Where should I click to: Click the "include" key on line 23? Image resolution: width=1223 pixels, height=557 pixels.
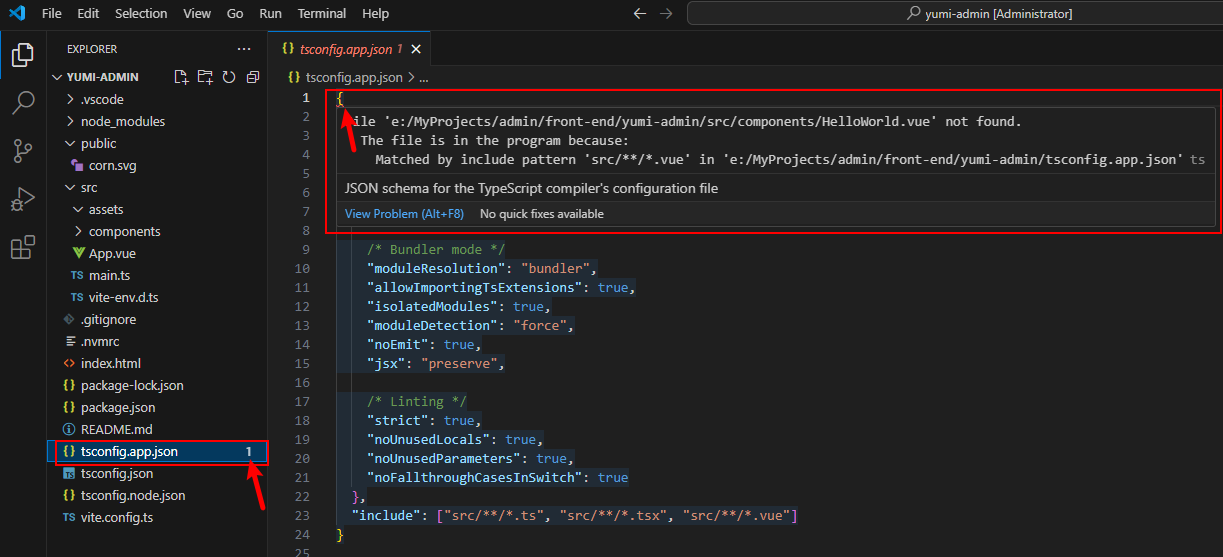(382, 515)
